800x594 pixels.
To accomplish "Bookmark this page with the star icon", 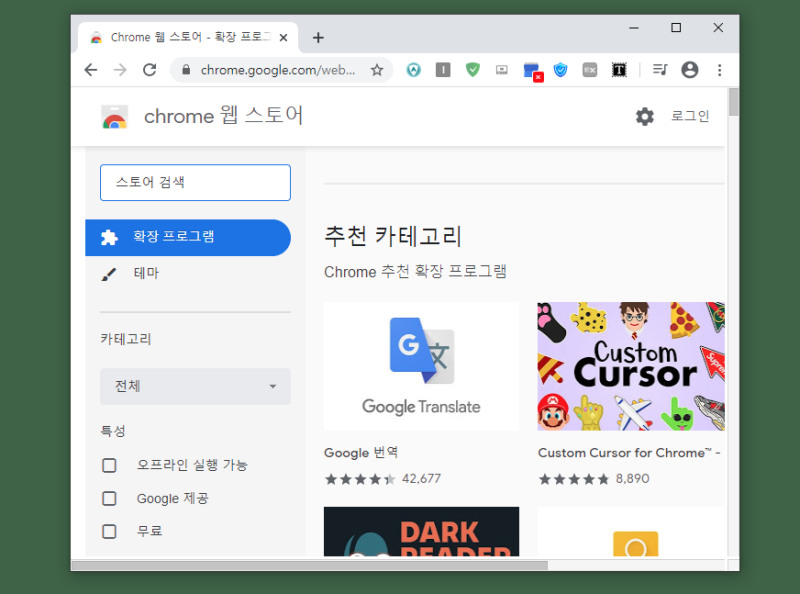I will coord(377,70).
